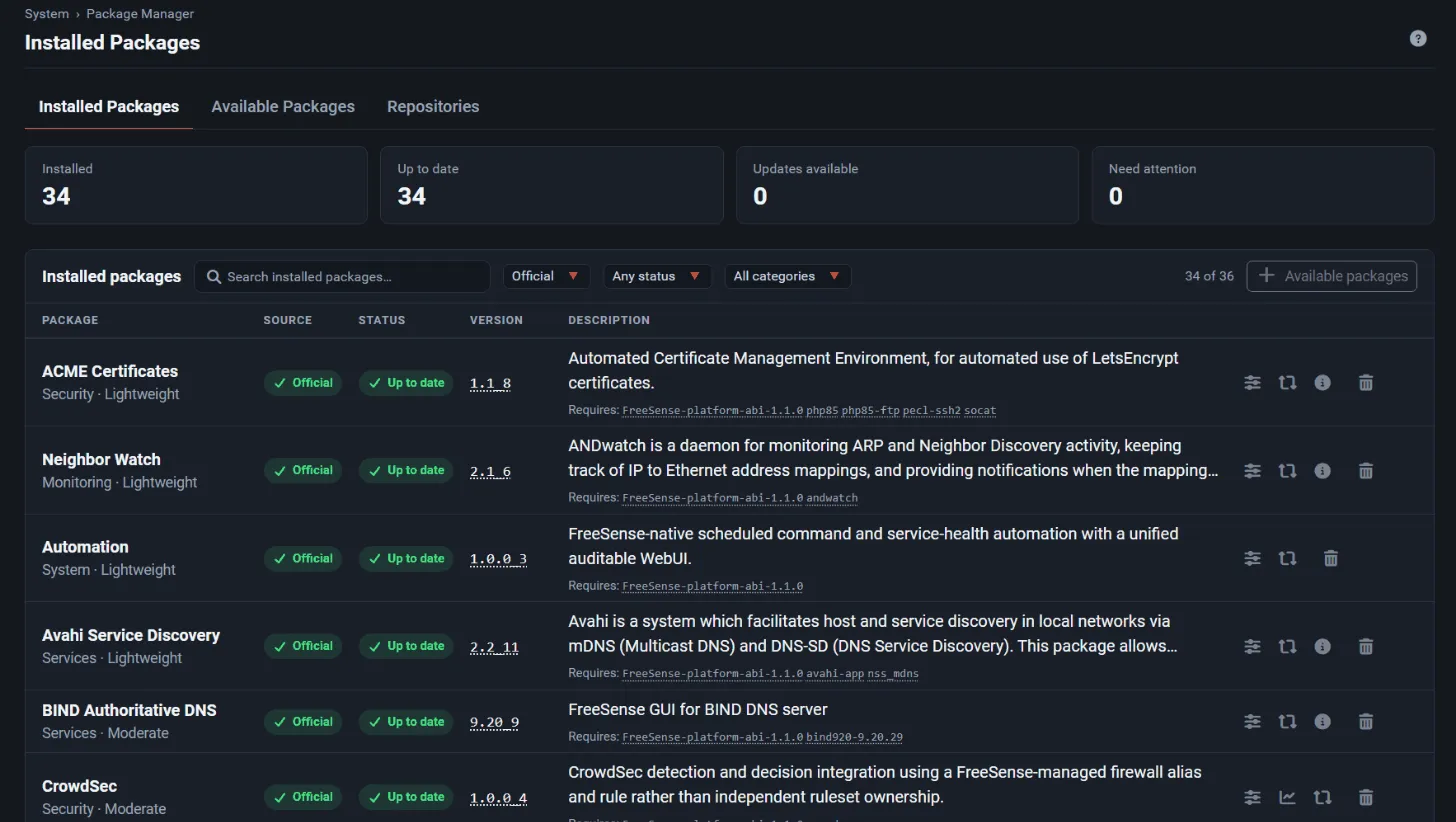Focus the Search installed packages field

tap(342, 276)
